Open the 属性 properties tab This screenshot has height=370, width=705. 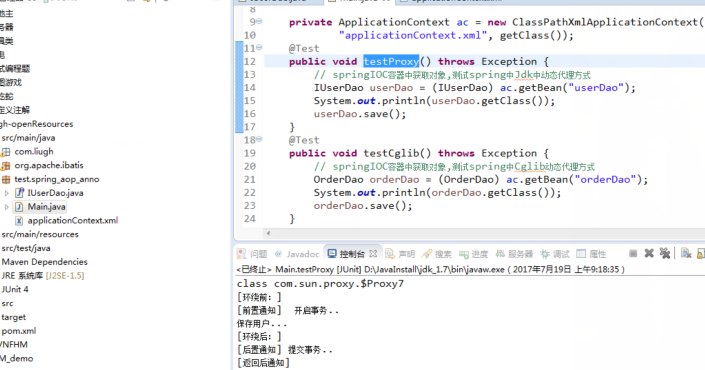pos(592,254)
